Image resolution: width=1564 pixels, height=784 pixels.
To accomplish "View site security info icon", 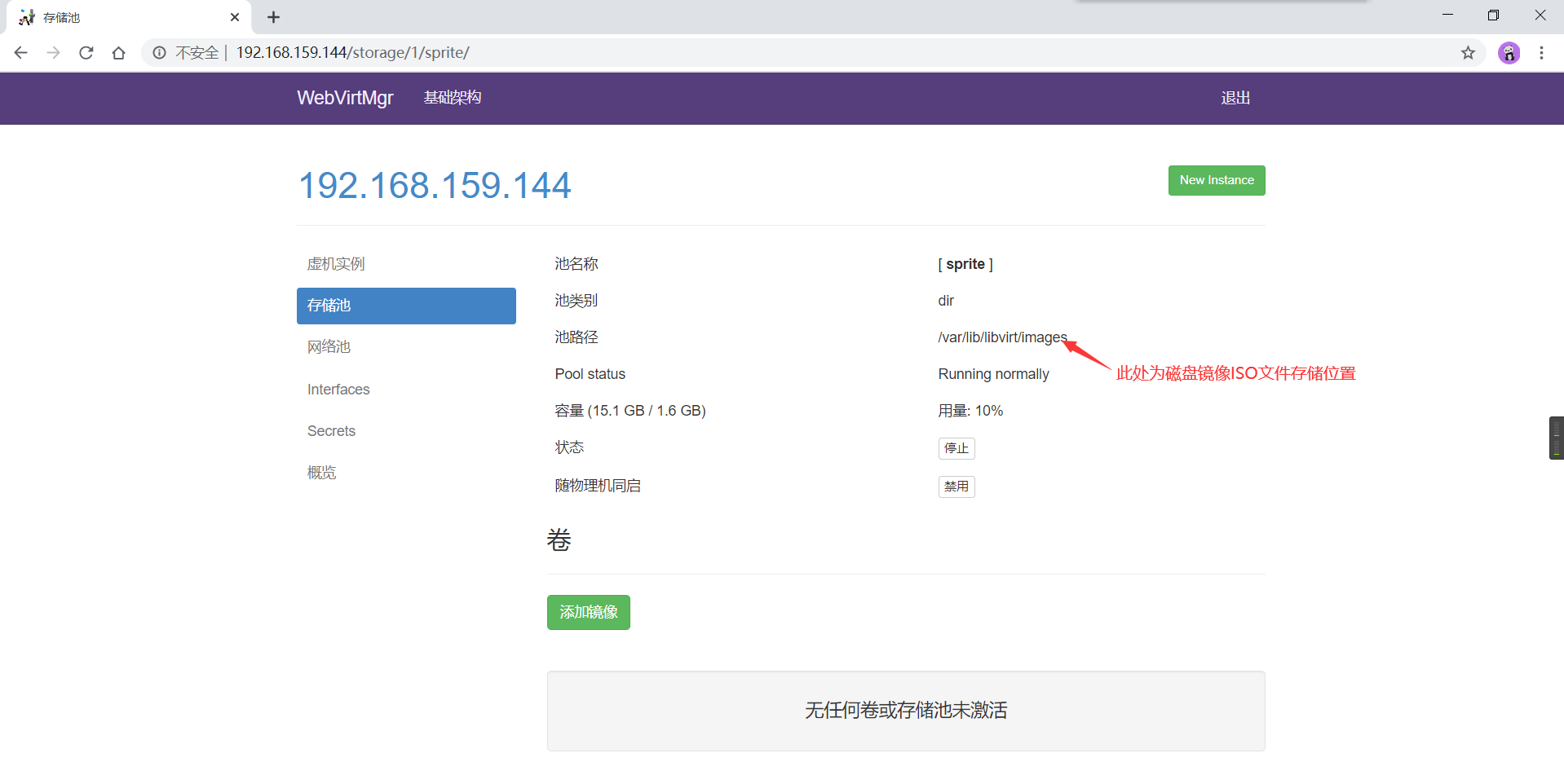I will pos(160,53).
